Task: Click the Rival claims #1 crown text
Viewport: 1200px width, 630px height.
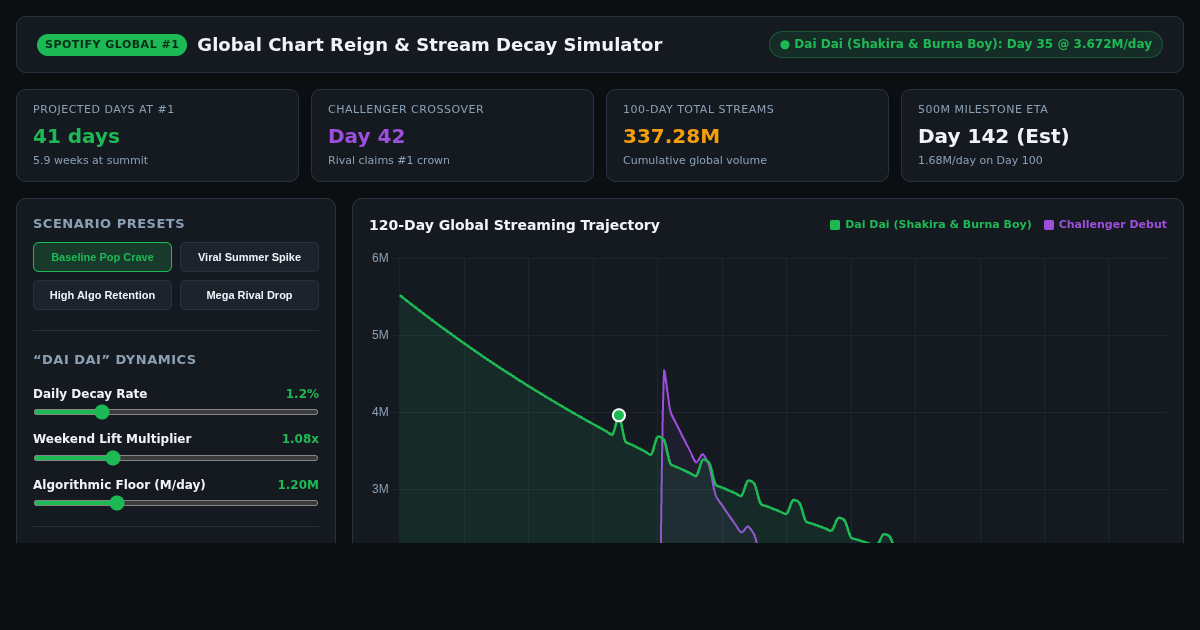Action: coord(389,160)
